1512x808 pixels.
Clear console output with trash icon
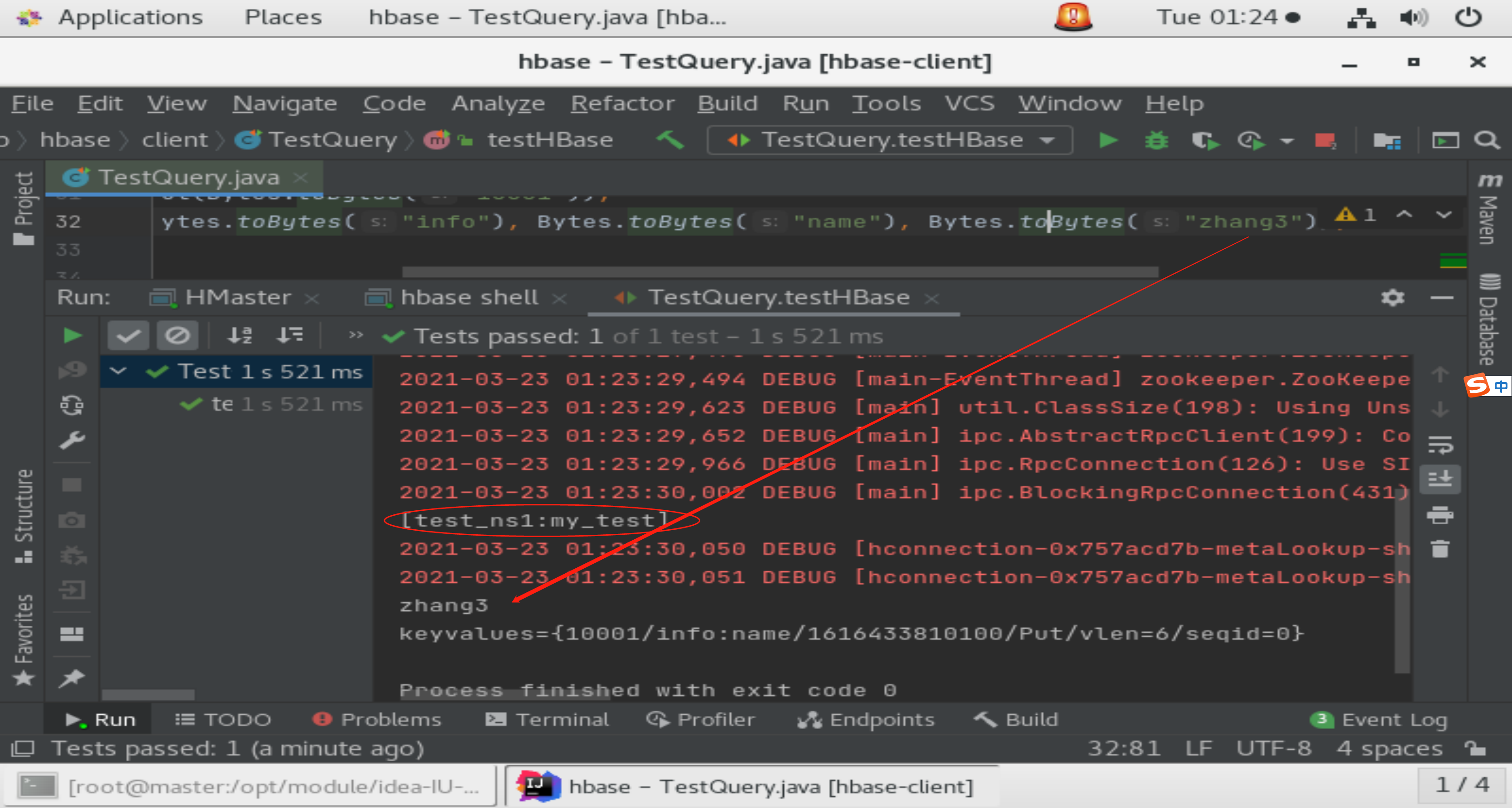click(x=1440, y=549)
